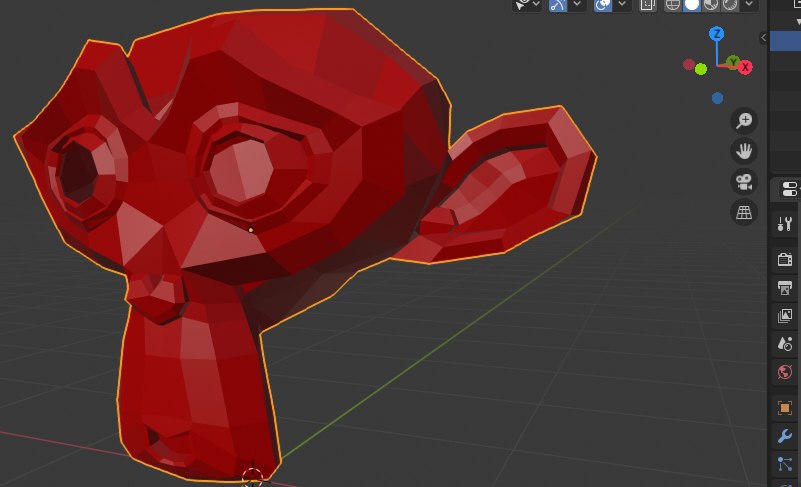Click the negative X axis dot on gizmo
Image resolution: width=801 pixels, height=487 pixels.
click(689, 65)
